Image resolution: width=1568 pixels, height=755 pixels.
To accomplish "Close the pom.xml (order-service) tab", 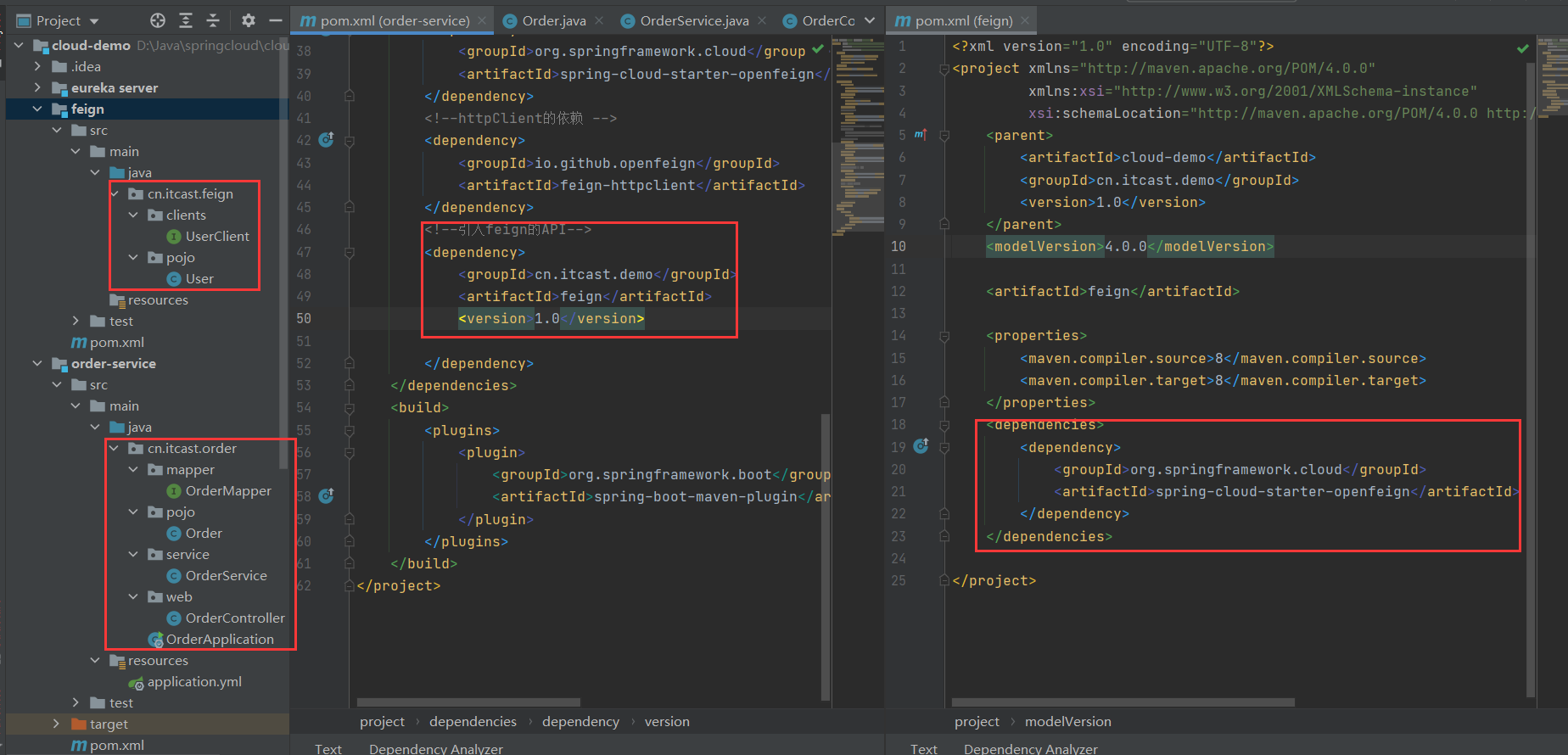I will pyautogui.click(x=482, y=20).
